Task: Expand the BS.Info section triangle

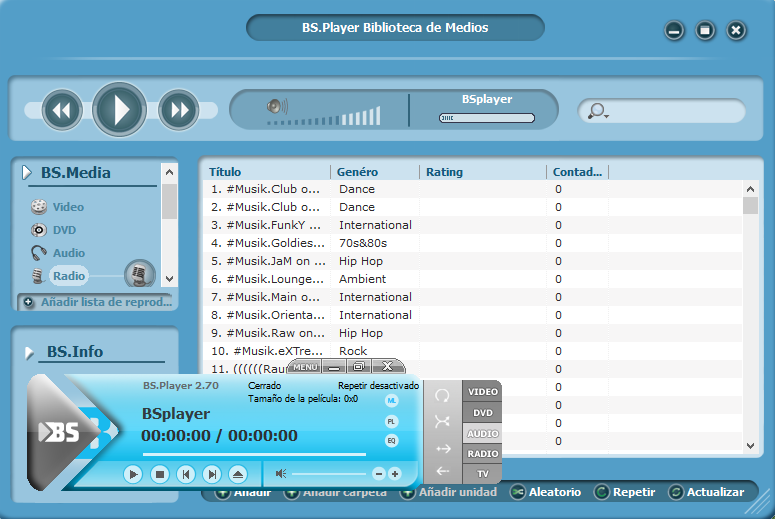Action: (29, 352)
